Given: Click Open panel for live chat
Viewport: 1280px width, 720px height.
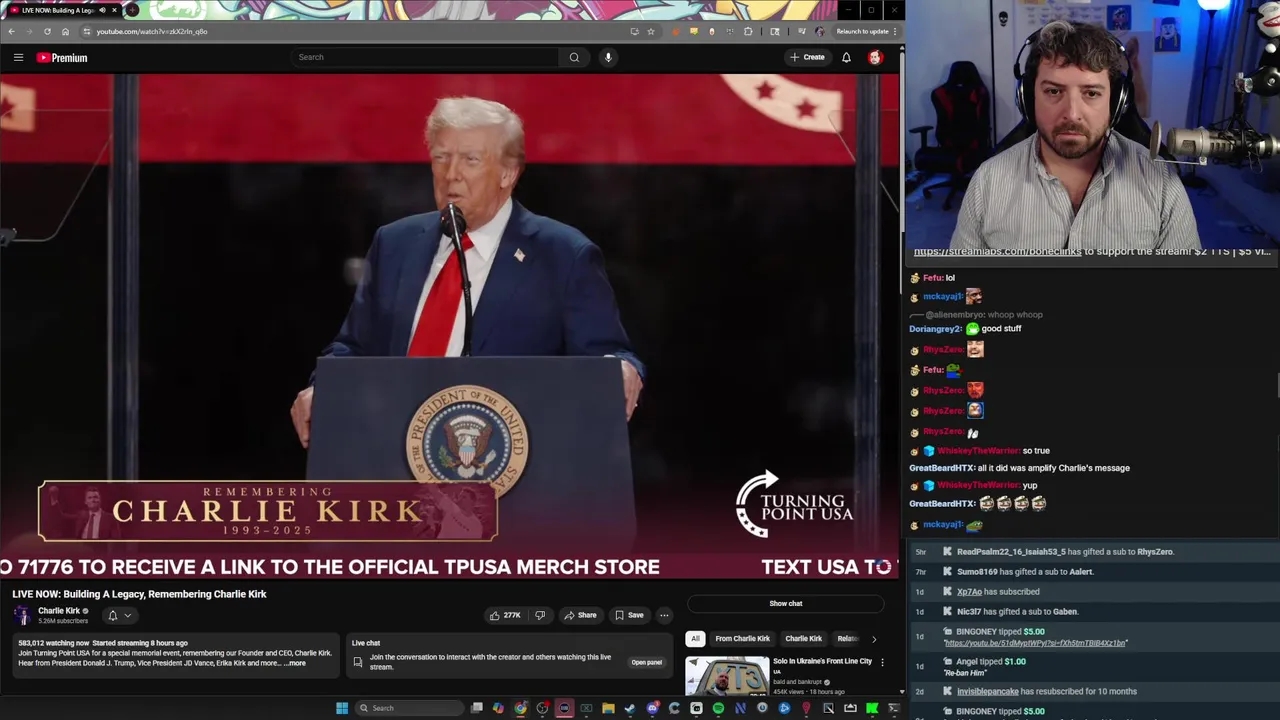Looking at the screenshot, I should [x=646, y=662].
